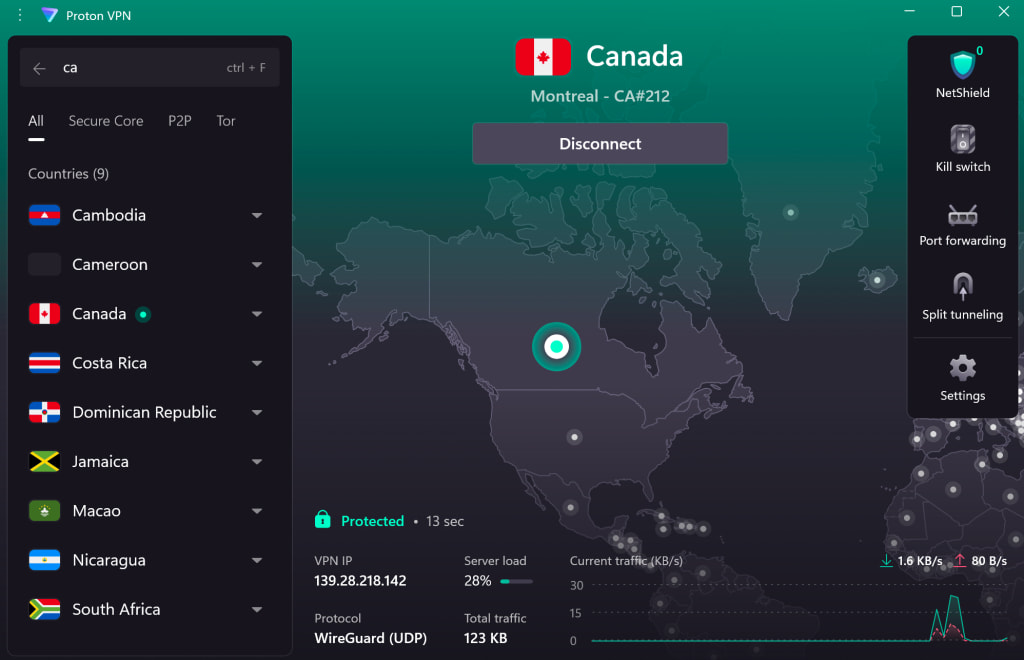Click the back arrow in search box
The image size is (1024, 660).
(x=39, y=68)
